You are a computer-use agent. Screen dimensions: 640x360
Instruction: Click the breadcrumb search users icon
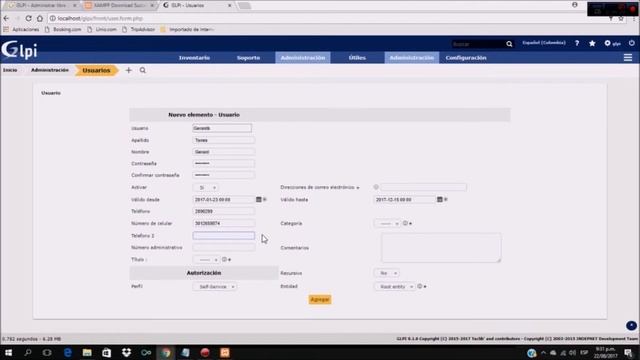pyautogui.click(x=142, y=70)
